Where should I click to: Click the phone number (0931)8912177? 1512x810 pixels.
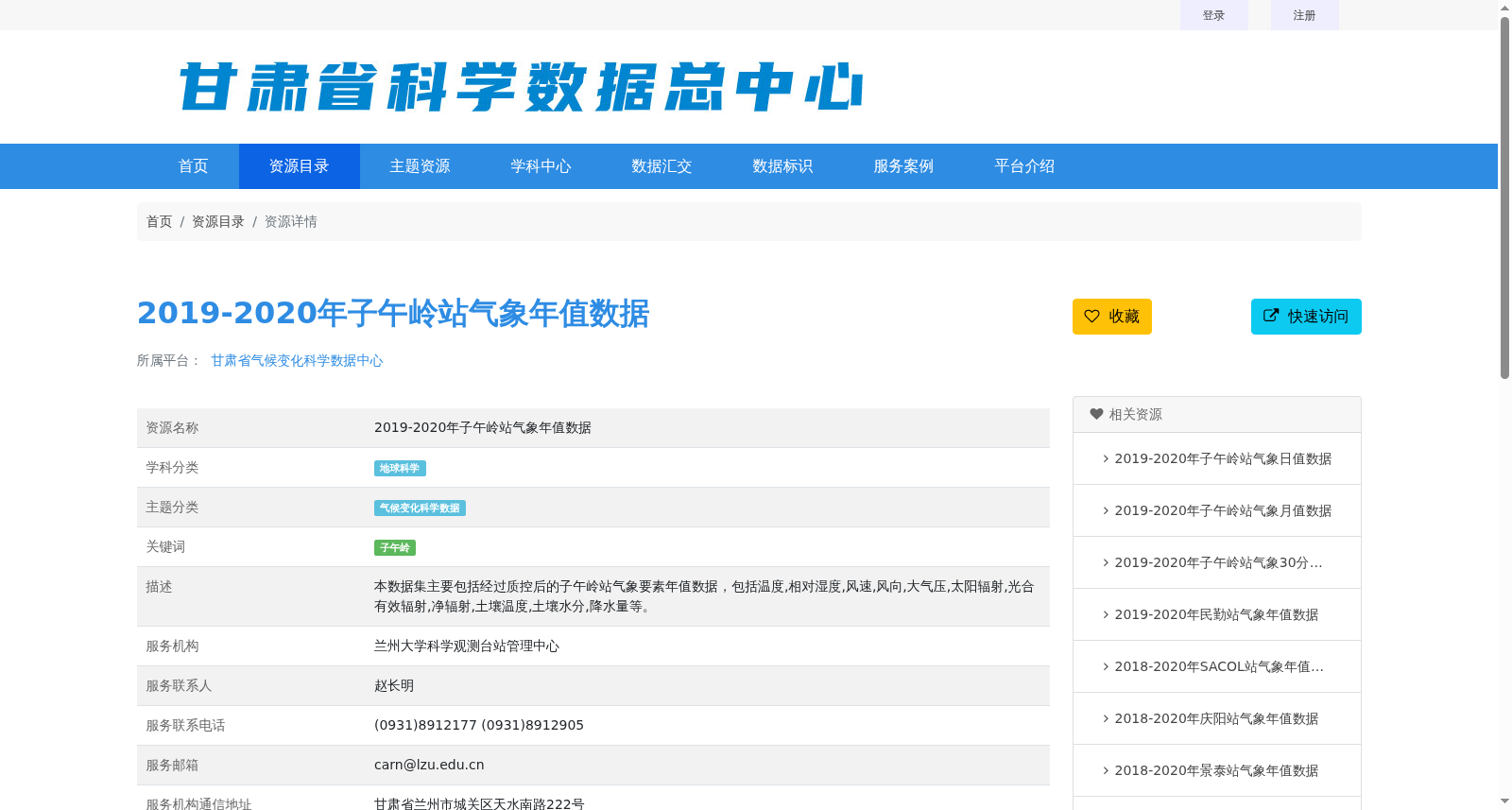coord(425,725)
